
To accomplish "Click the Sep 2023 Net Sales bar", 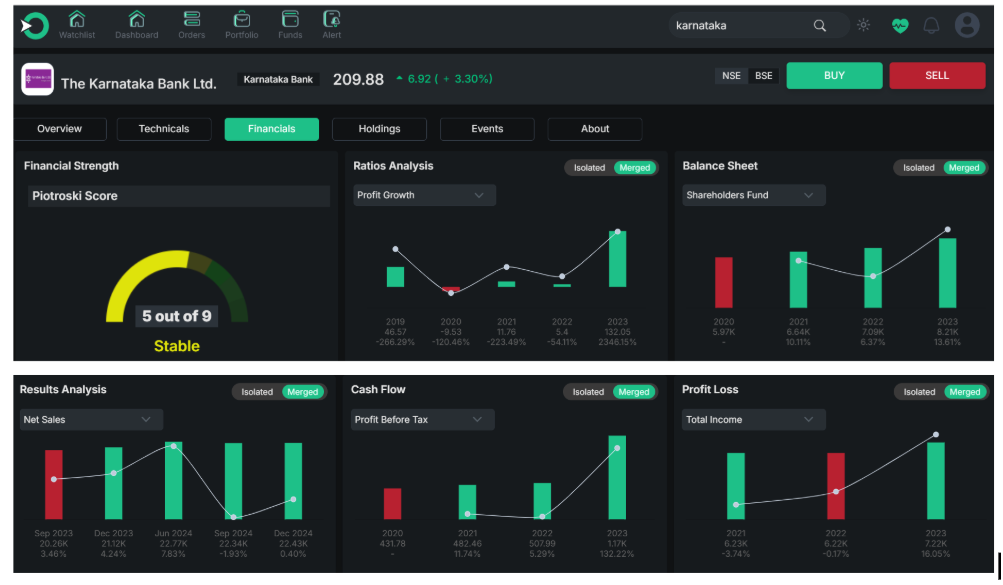I will point(54,485).
